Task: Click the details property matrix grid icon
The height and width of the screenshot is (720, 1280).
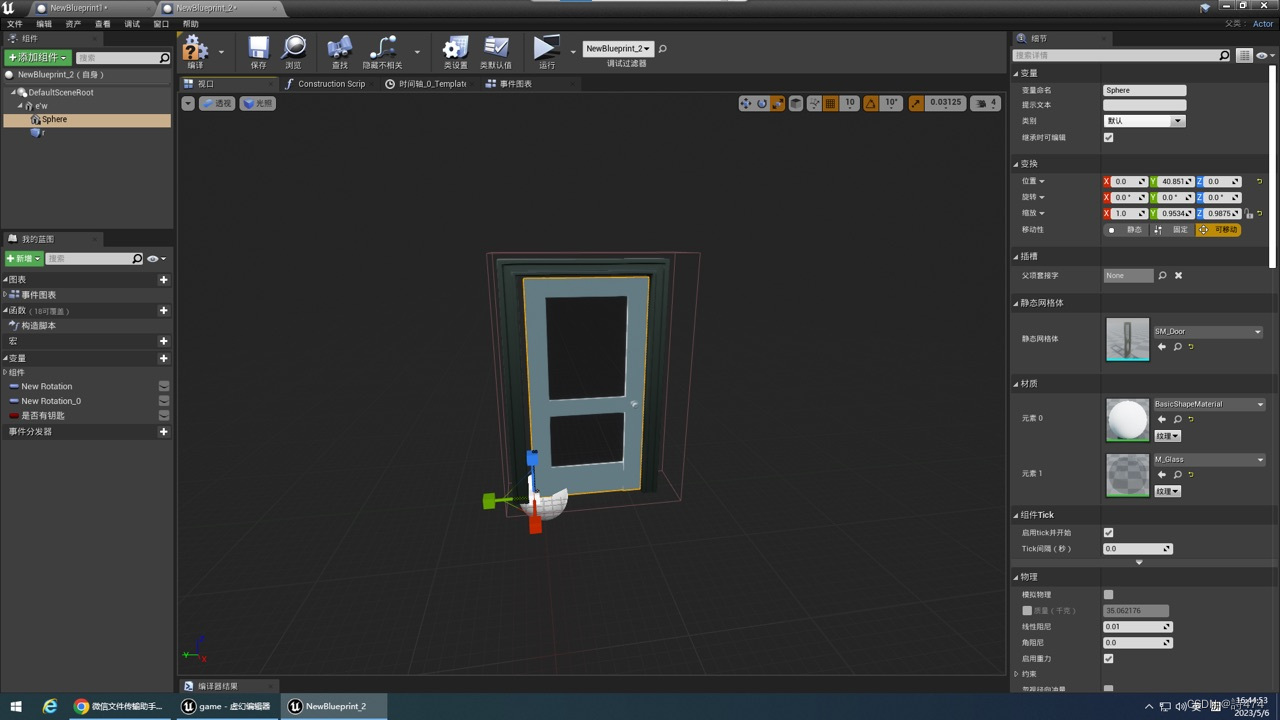Action: [1244, 56]
